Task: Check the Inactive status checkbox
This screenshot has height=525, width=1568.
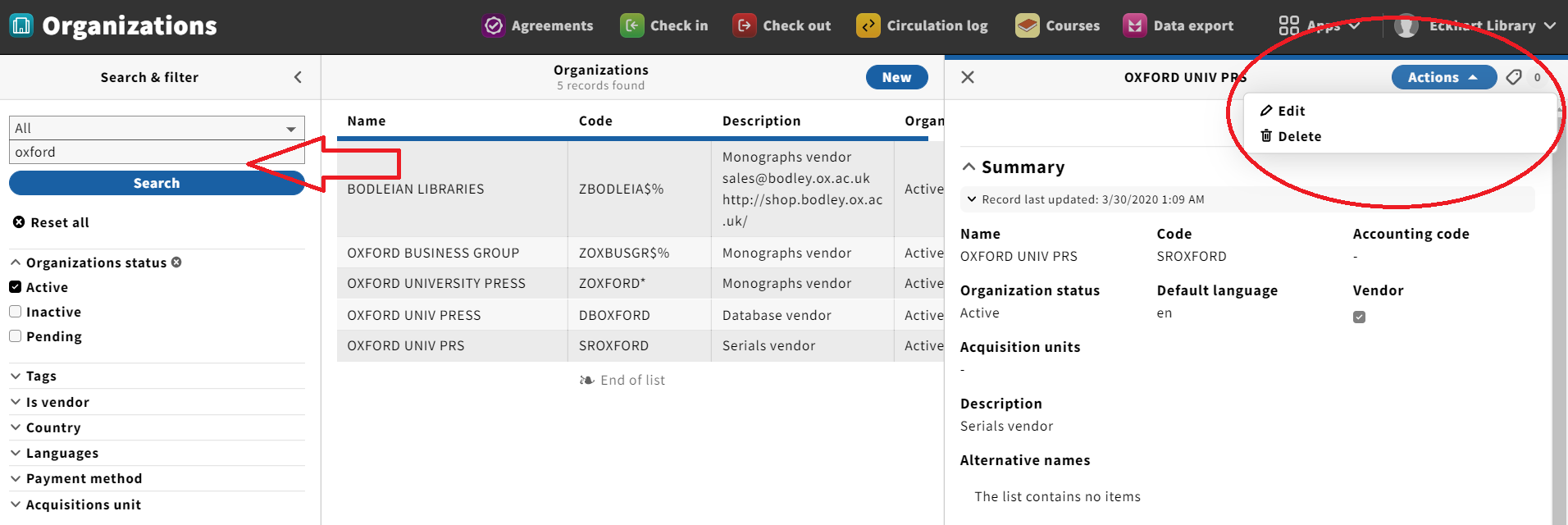Action: pyautogui.click(x=16, y=312)
